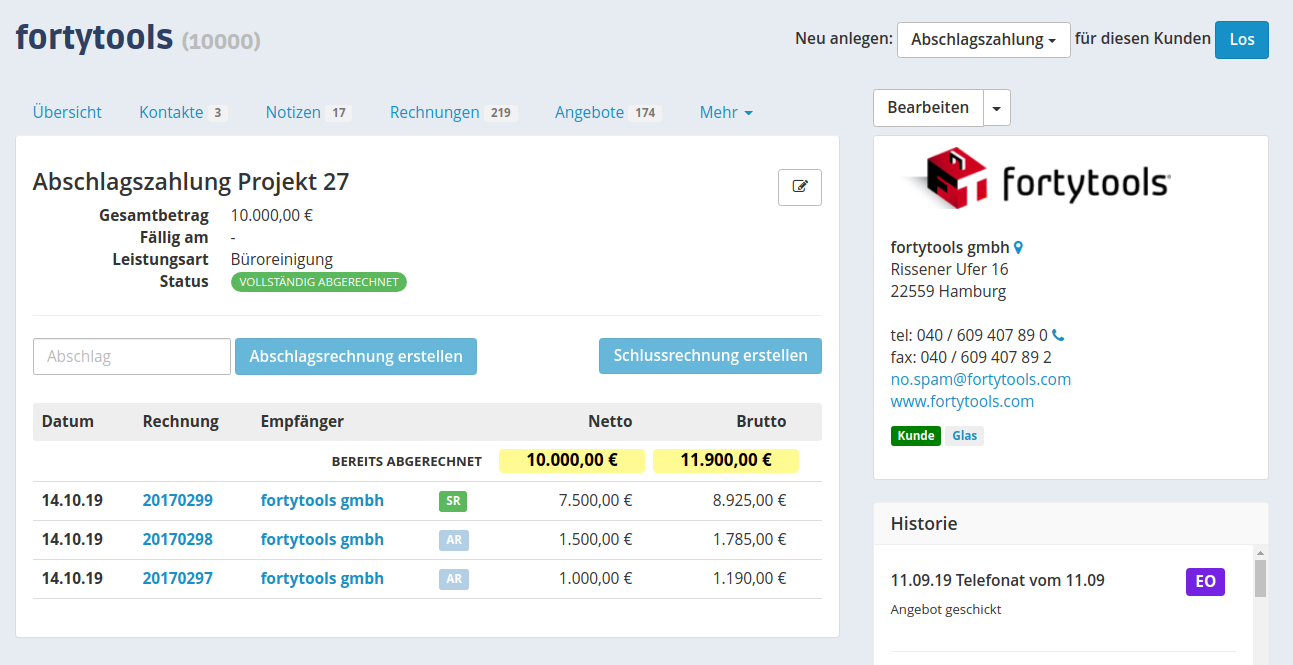Viewport: 1293px width, 665px height.
Task: Open the www.fortytools.com website link
Action: coord(962,402)
